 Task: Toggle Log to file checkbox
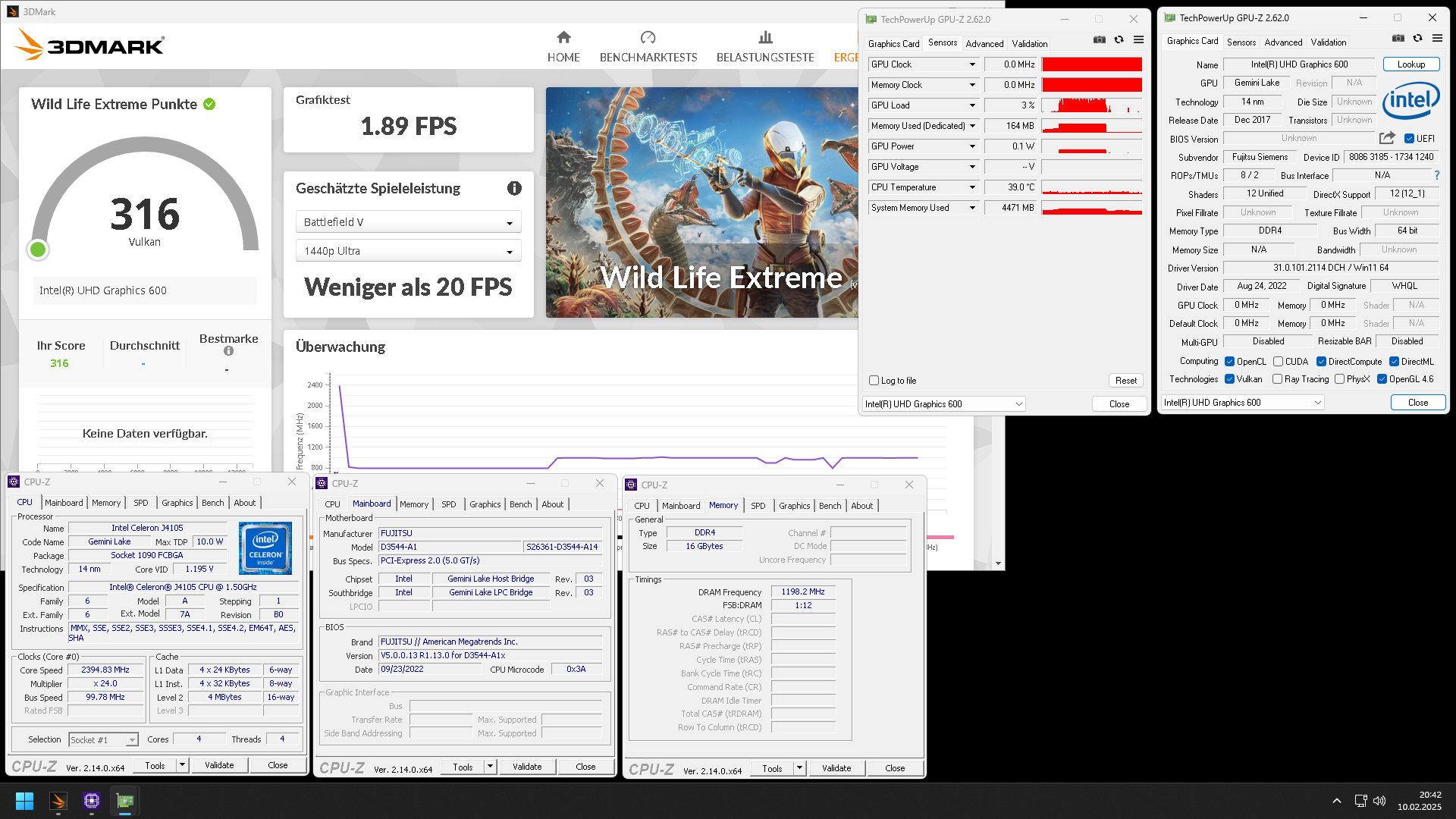click(874, 381)
